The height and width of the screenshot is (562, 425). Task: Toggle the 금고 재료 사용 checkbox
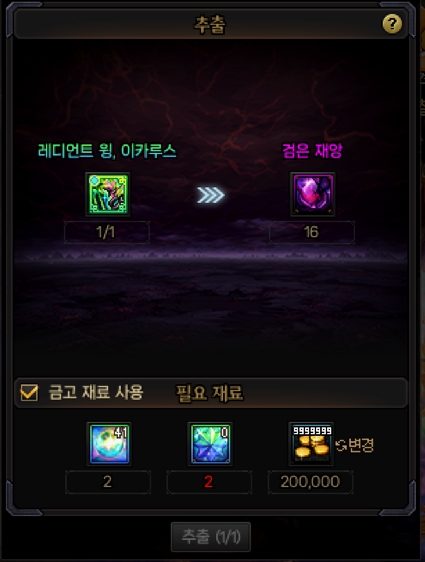pyautogui.click(x=29, y=392)
